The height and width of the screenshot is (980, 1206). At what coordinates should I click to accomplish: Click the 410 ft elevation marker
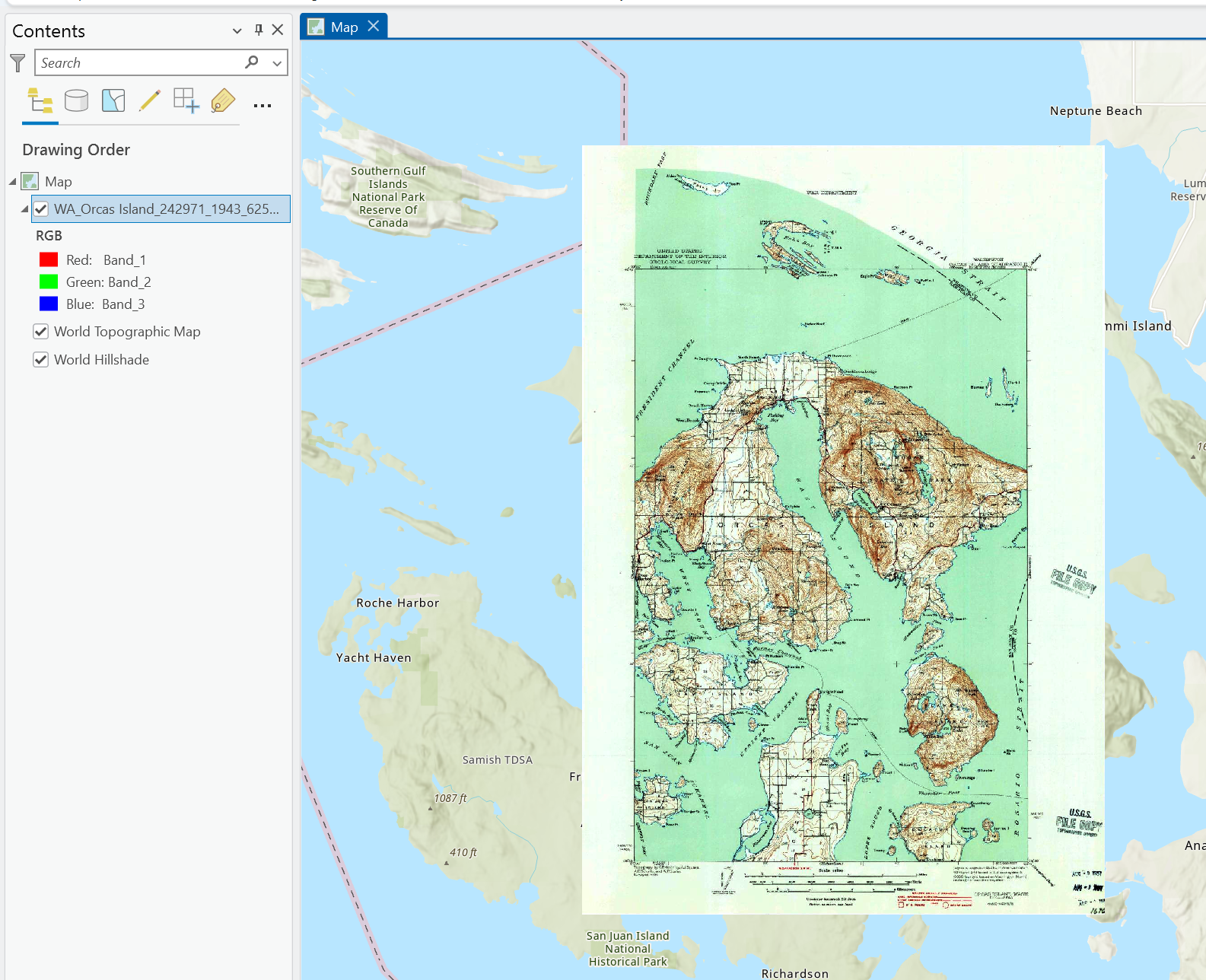tap(463, 852)
